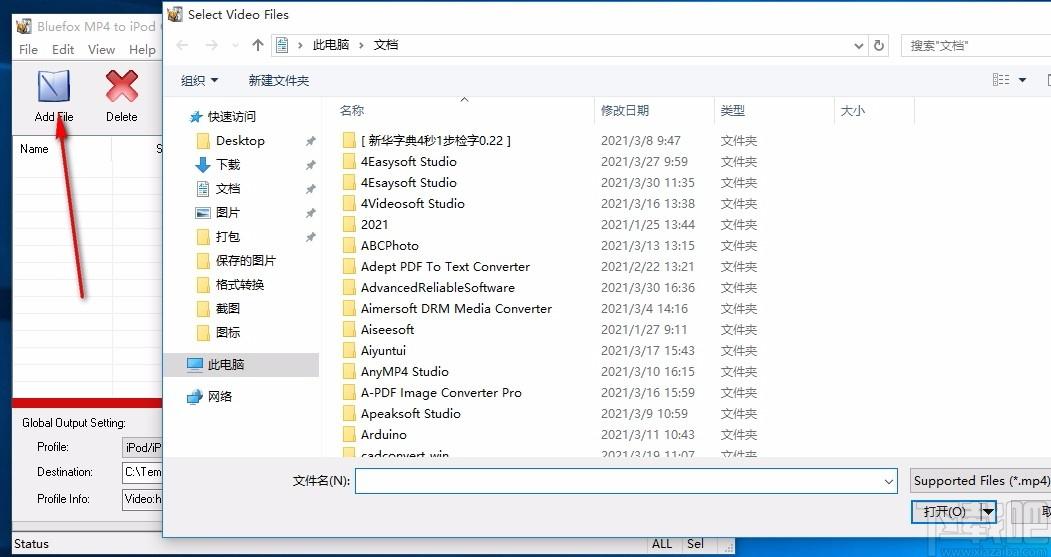Select 快速访问 in the navigation pane
Image resolution: width=1051 pixels, height=557 pixels.
click(x=231, y=117)
